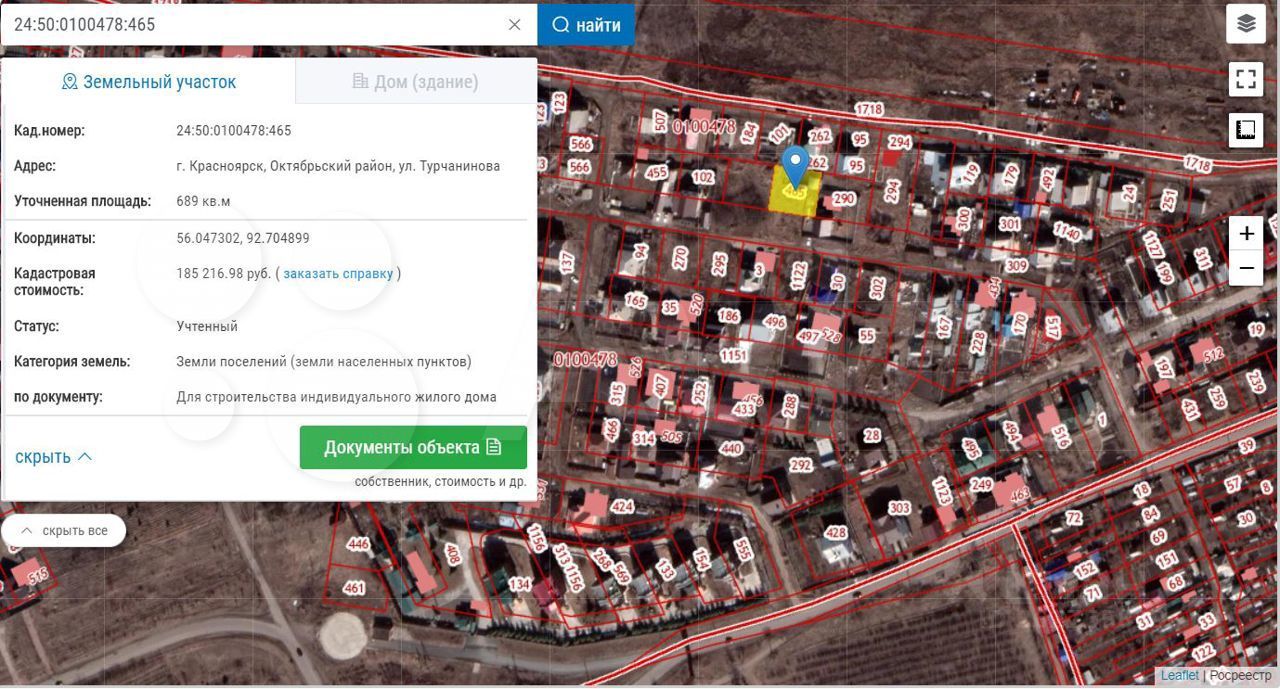Image resolution: width=1280 pixels, height=689 pixels.
Task: Click parcel labeled 428 on map
Action: [835, 532]
